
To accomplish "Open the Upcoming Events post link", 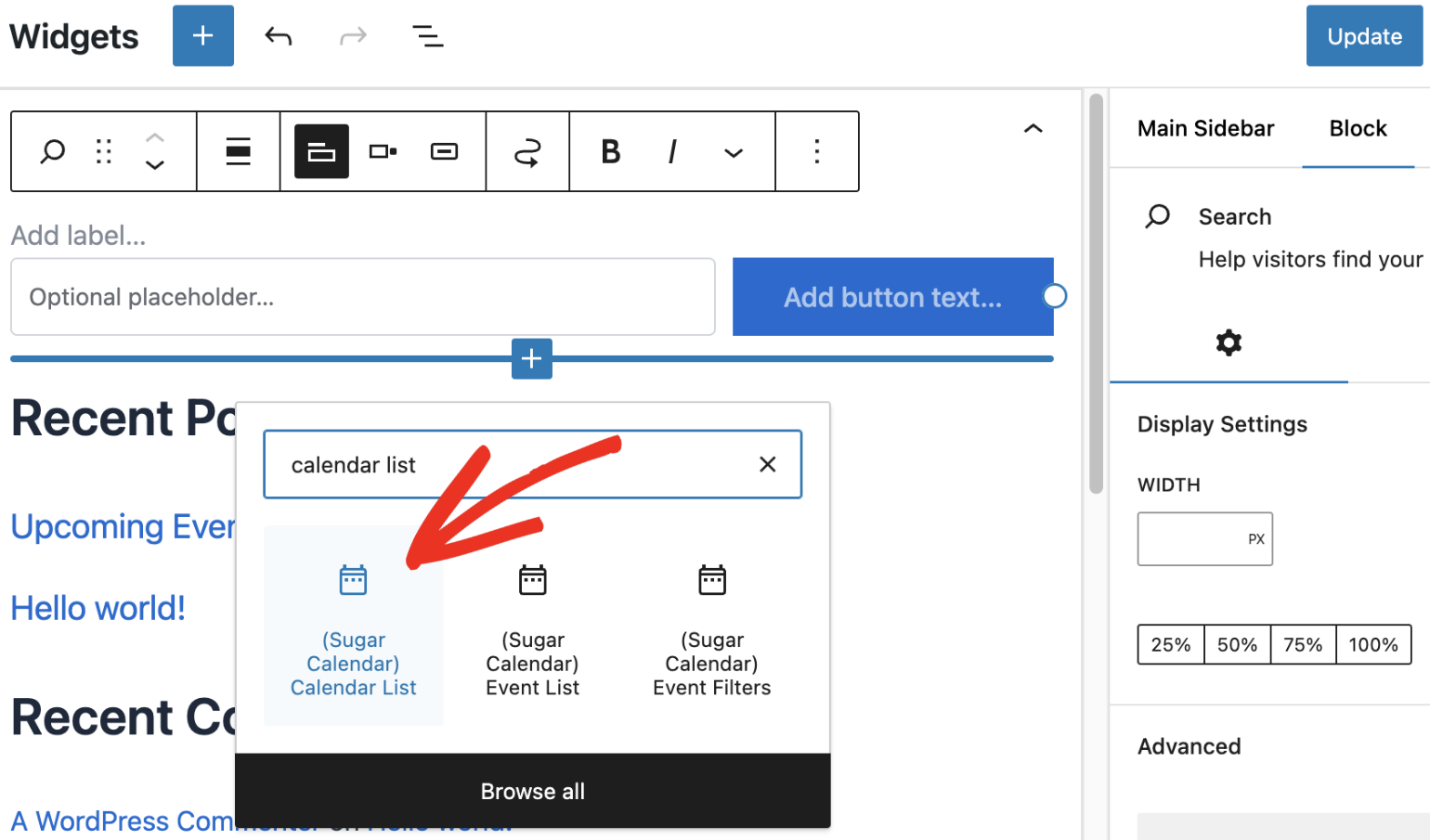I will point(123,526).
